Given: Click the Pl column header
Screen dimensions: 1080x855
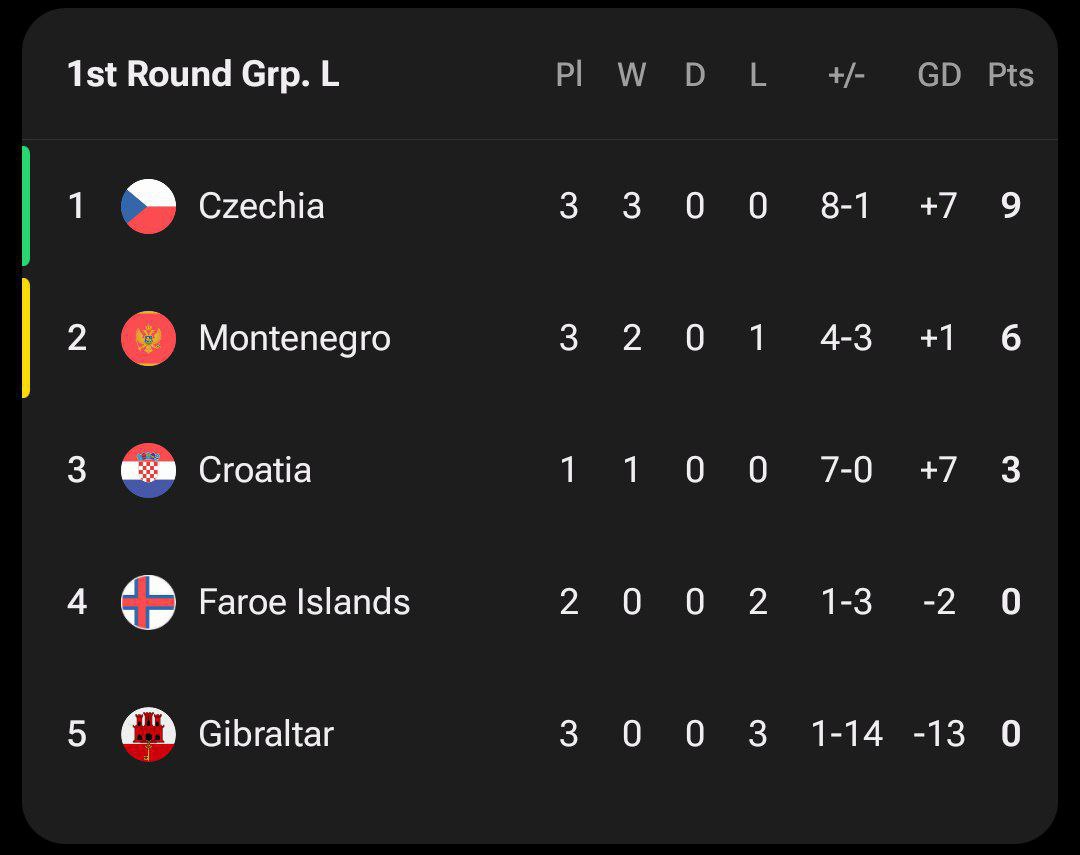Looking at the screenshot, I should click(x=569, y=75).
